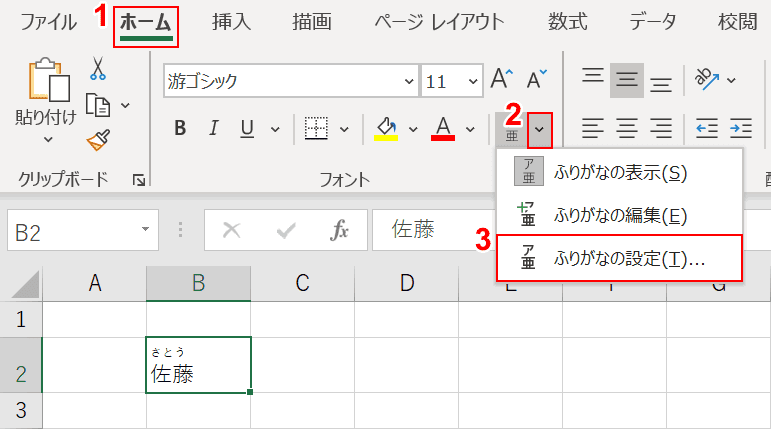
Task: Select row 1 header
Action: click(x=21, y=319)
